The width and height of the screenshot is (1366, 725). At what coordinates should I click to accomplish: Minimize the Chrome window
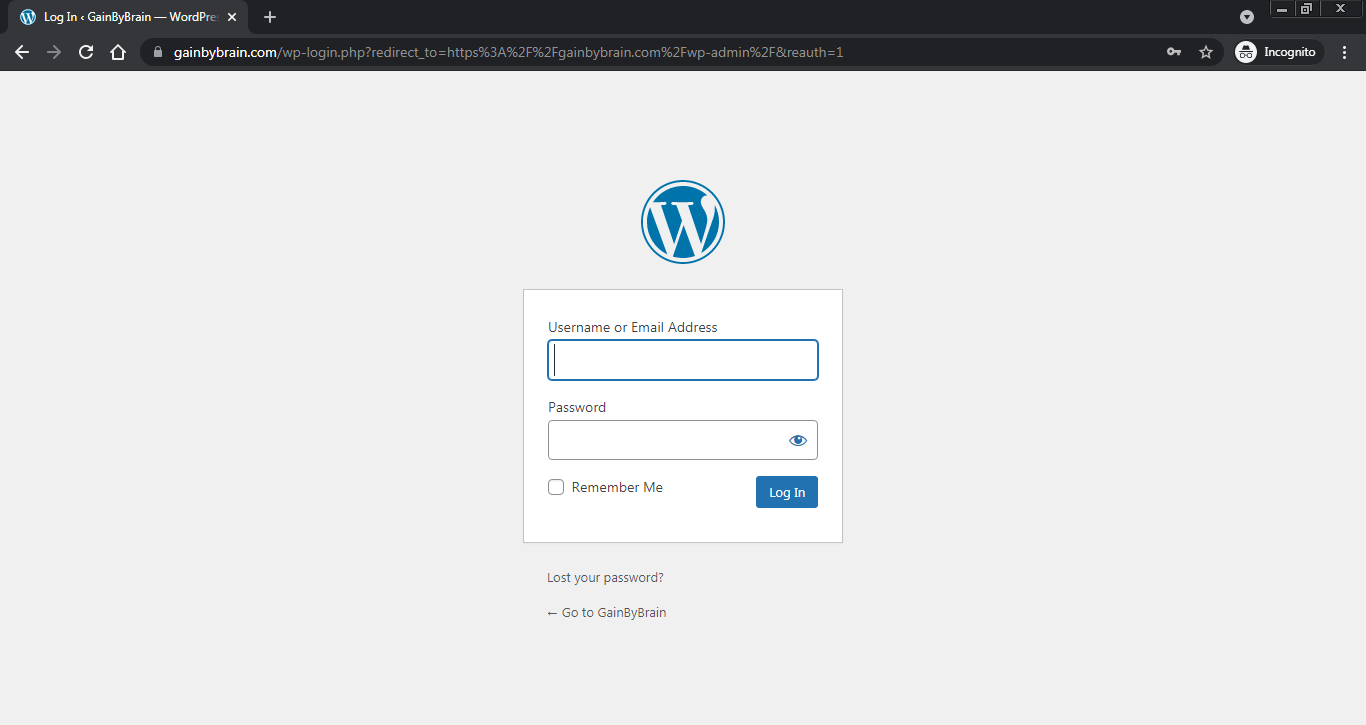point(1282,8)
